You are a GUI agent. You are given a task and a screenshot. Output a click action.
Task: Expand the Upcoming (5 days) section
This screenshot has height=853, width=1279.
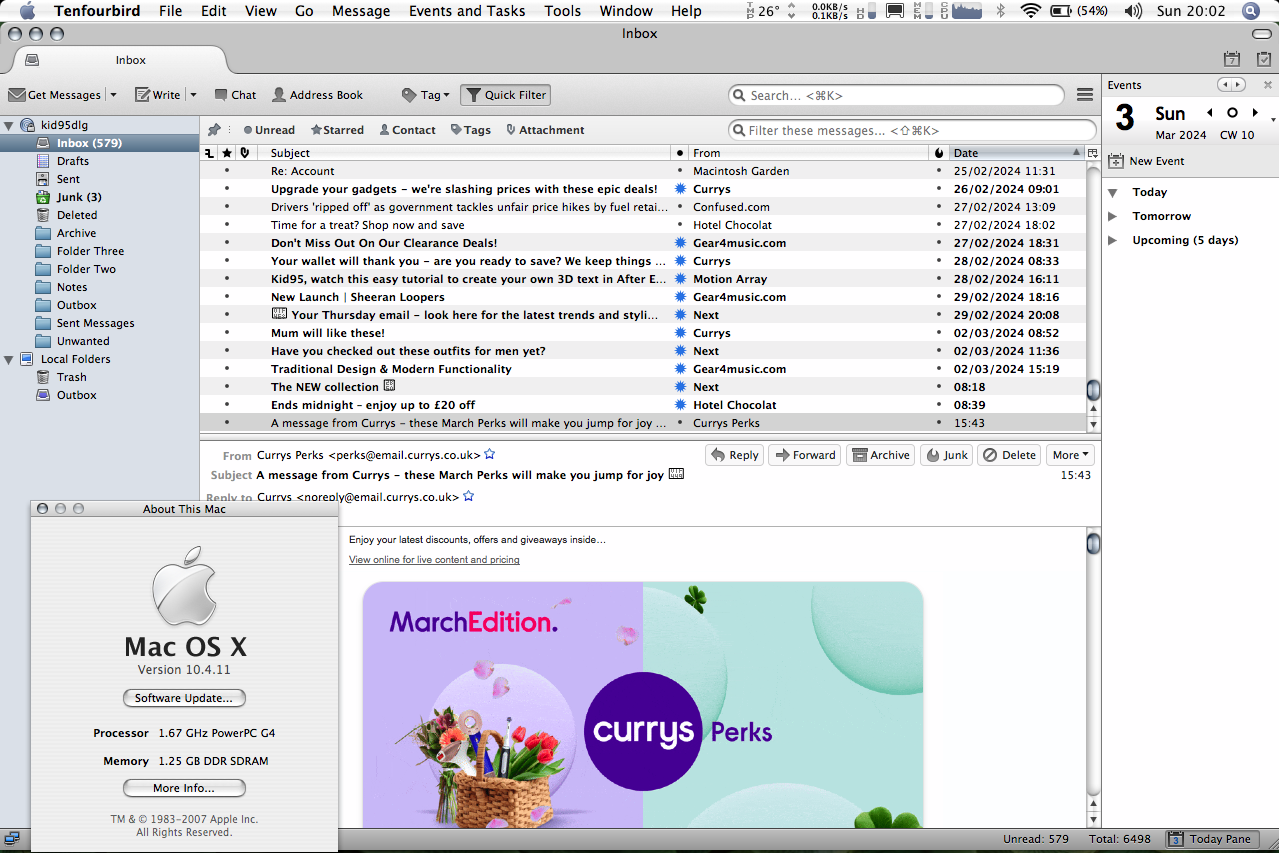1113,240
